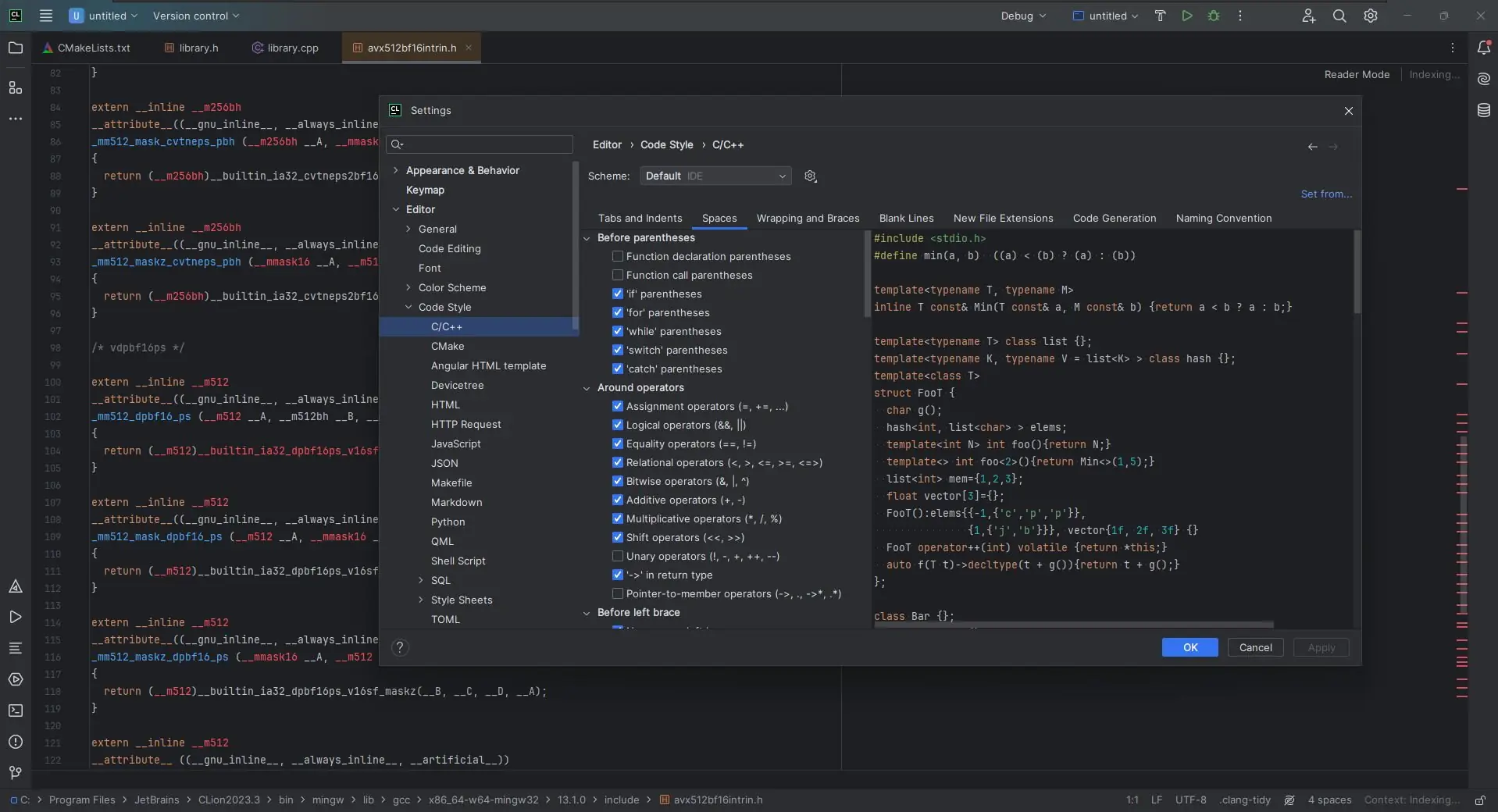The image size is (1498, 812).
Task: Enable Function declaration parentheses checkbox
Action: coord(618,256)
